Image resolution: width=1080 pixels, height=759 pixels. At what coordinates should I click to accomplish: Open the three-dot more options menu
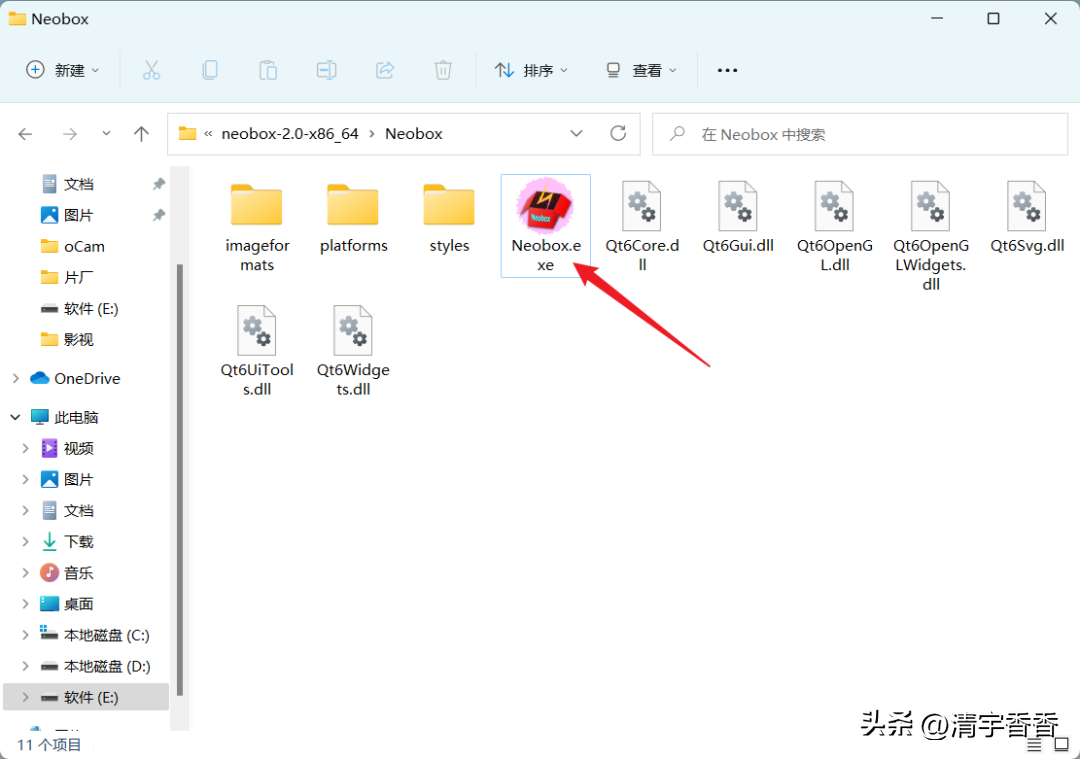click(727, 70)
